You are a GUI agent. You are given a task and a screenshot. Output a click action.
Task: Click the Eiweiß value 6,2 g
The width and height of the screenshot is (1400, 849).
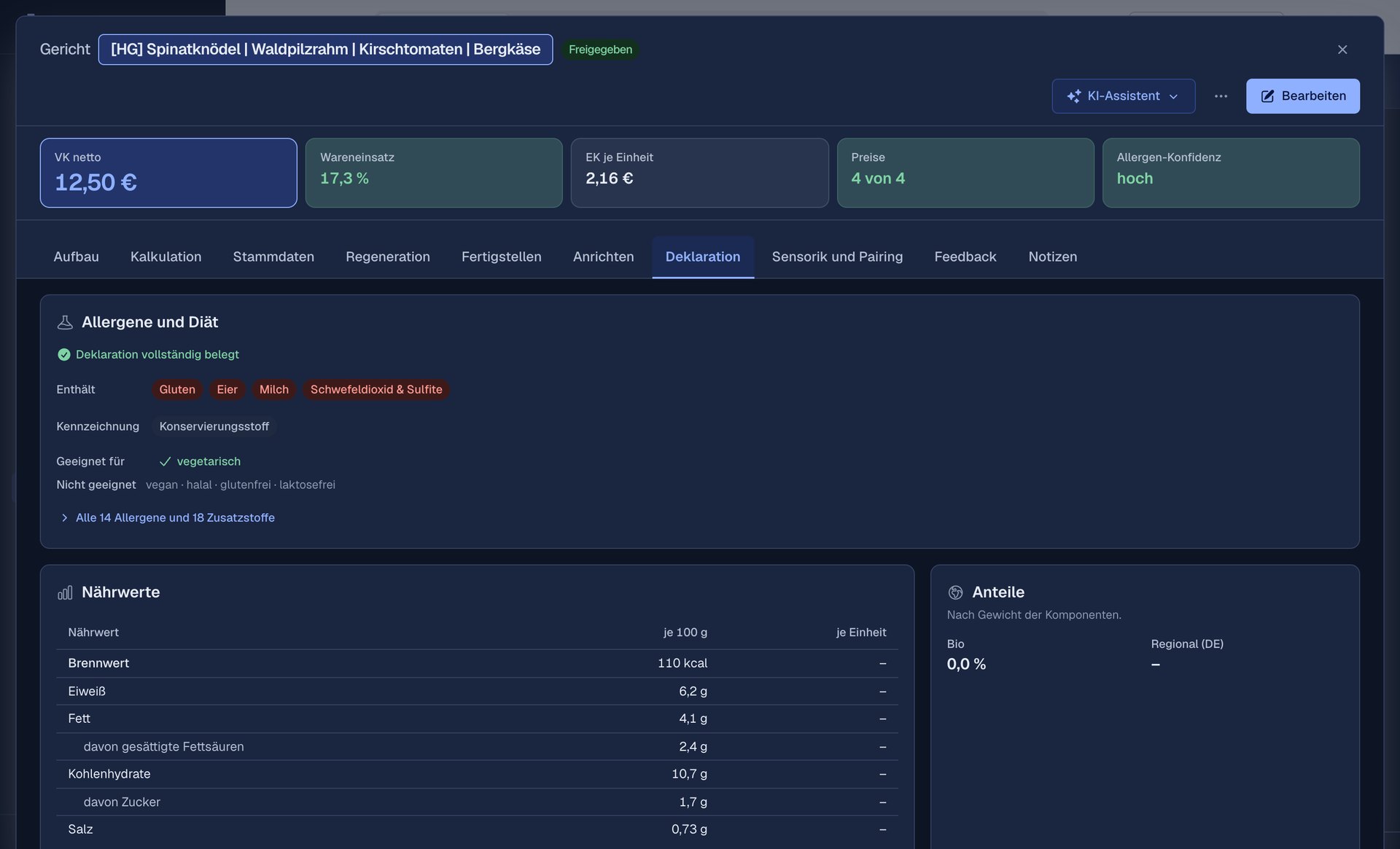pos(693,691)
